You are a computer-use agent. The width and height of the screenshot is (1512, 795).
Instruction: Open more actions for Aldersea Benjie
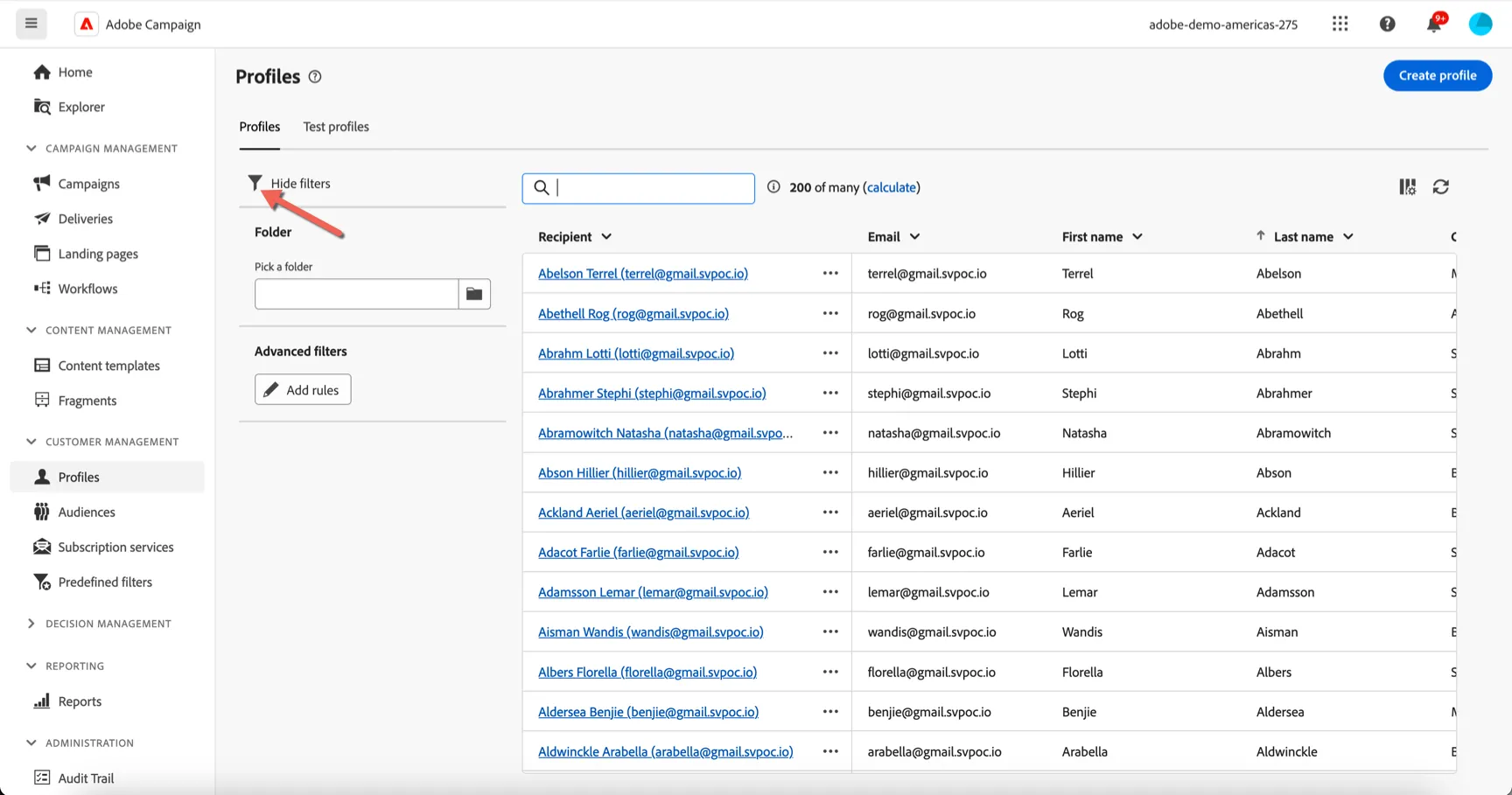[x=830, y=712]
